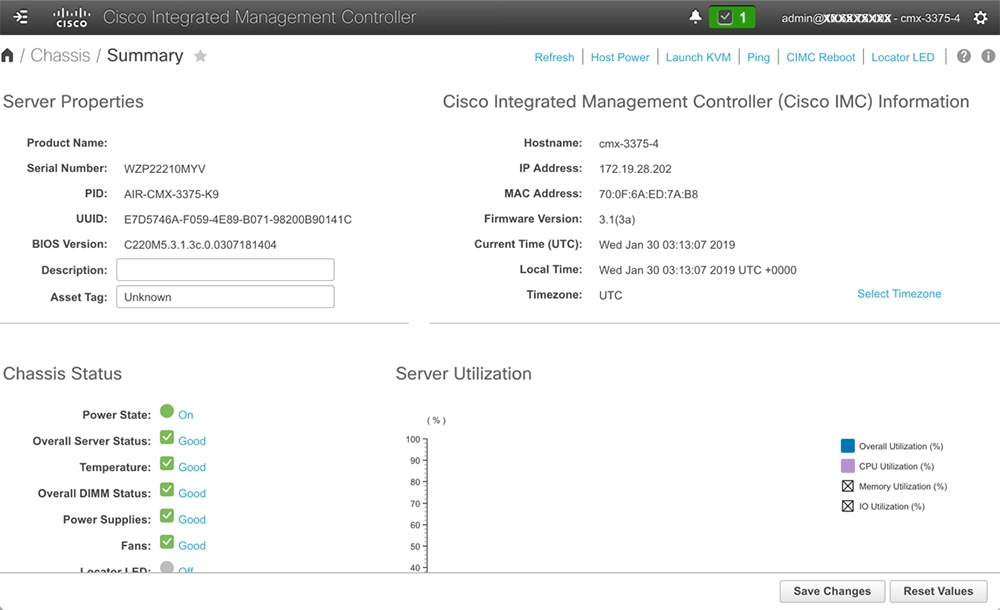The width and height of the screenshot is (1000, 610).
Task: Open the Power State On link
Action: pyautogui.click(x=186, y=415)
